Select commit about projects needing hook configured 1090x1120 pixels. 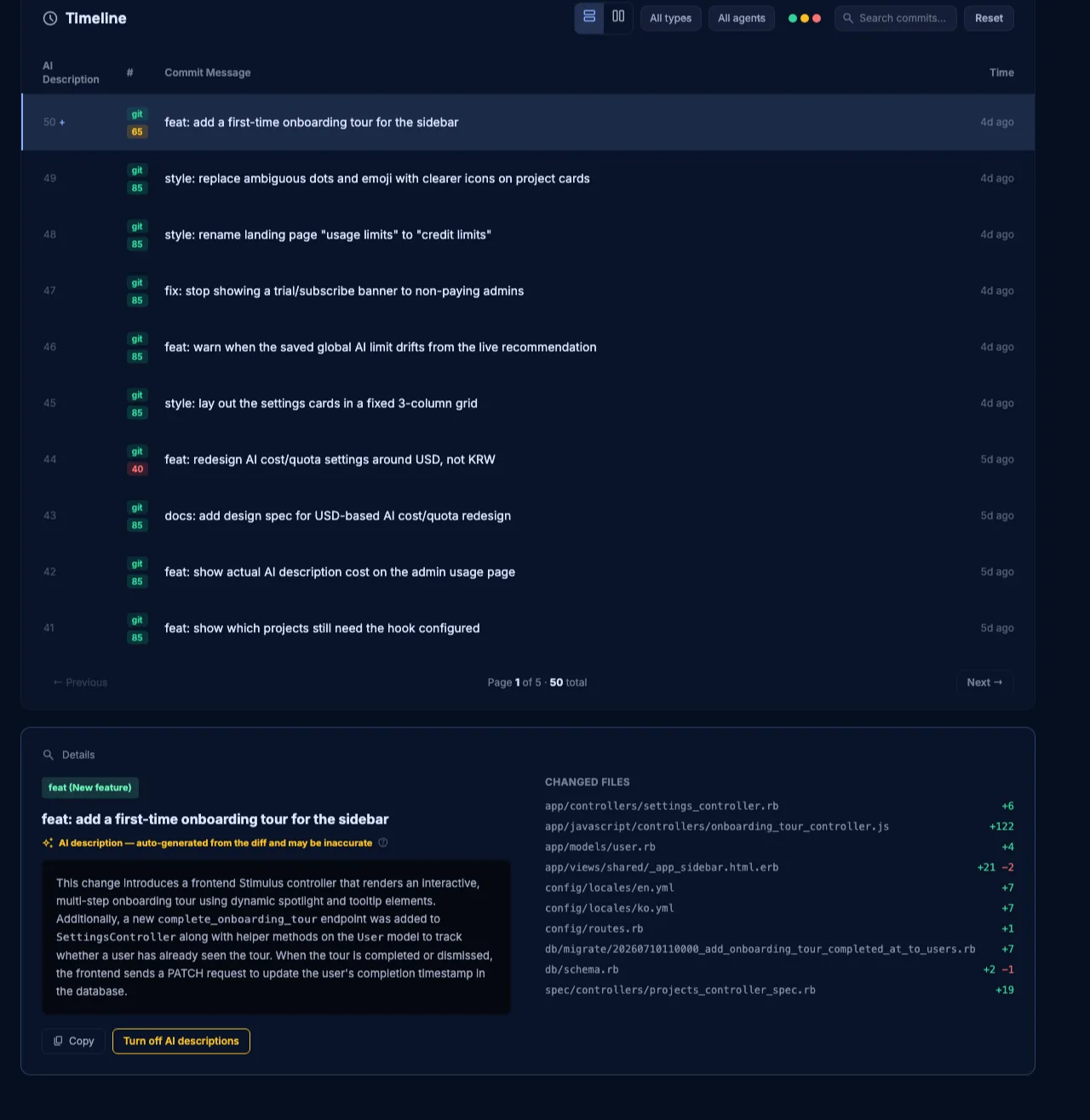coord(528,628)
